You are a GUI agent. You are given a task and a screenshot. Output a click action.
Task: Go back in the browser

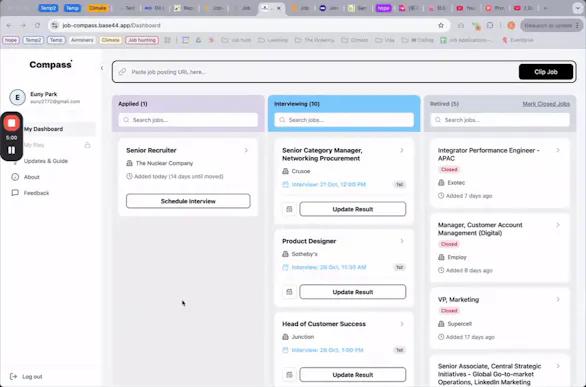(9, 25)
